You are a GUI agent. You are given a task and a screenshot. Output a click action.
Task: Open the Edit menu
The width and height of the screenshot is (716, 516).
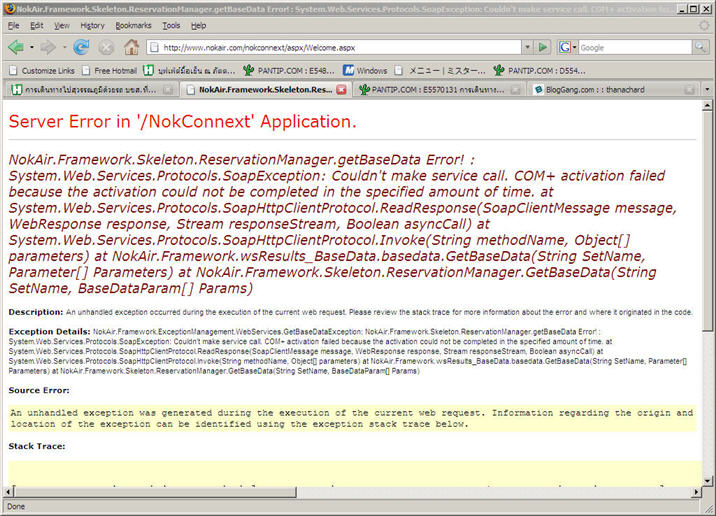[x=37, y=26]
